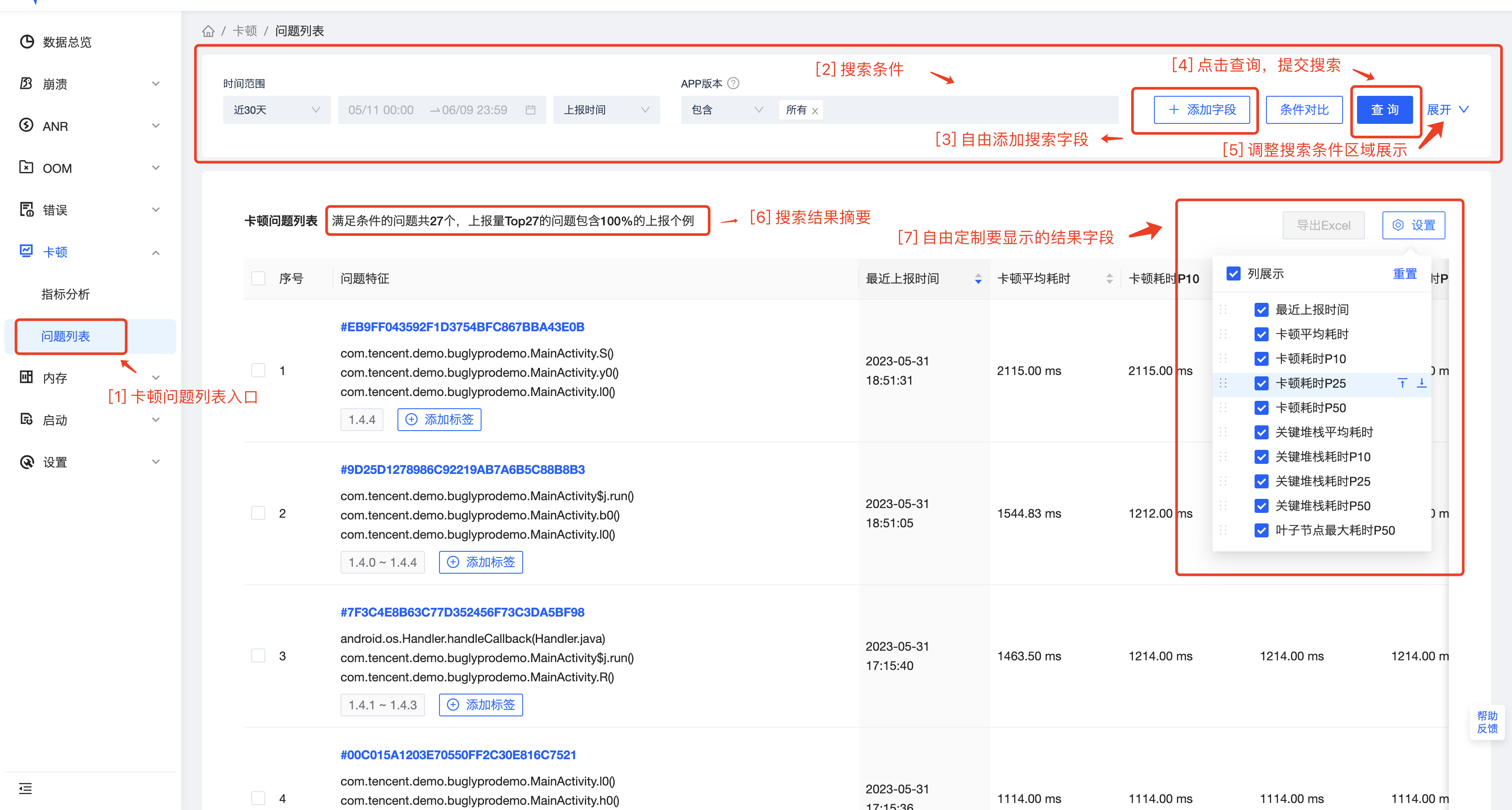Uncheck 卡顿平均耗时 column checkbox

1261,334
